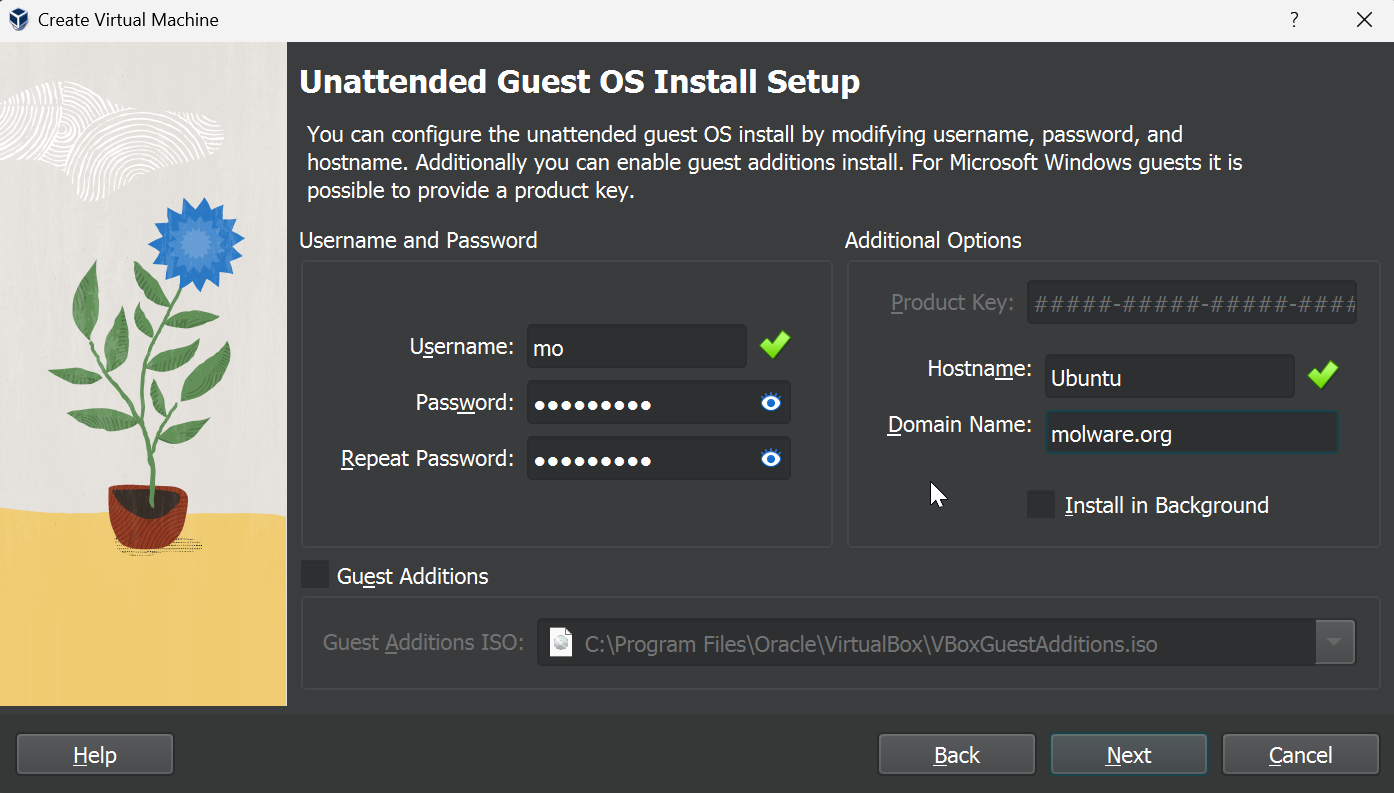Show password using Password field eye icon
The height and width of the screenshot is (793, 1394).
click(770, 403)
